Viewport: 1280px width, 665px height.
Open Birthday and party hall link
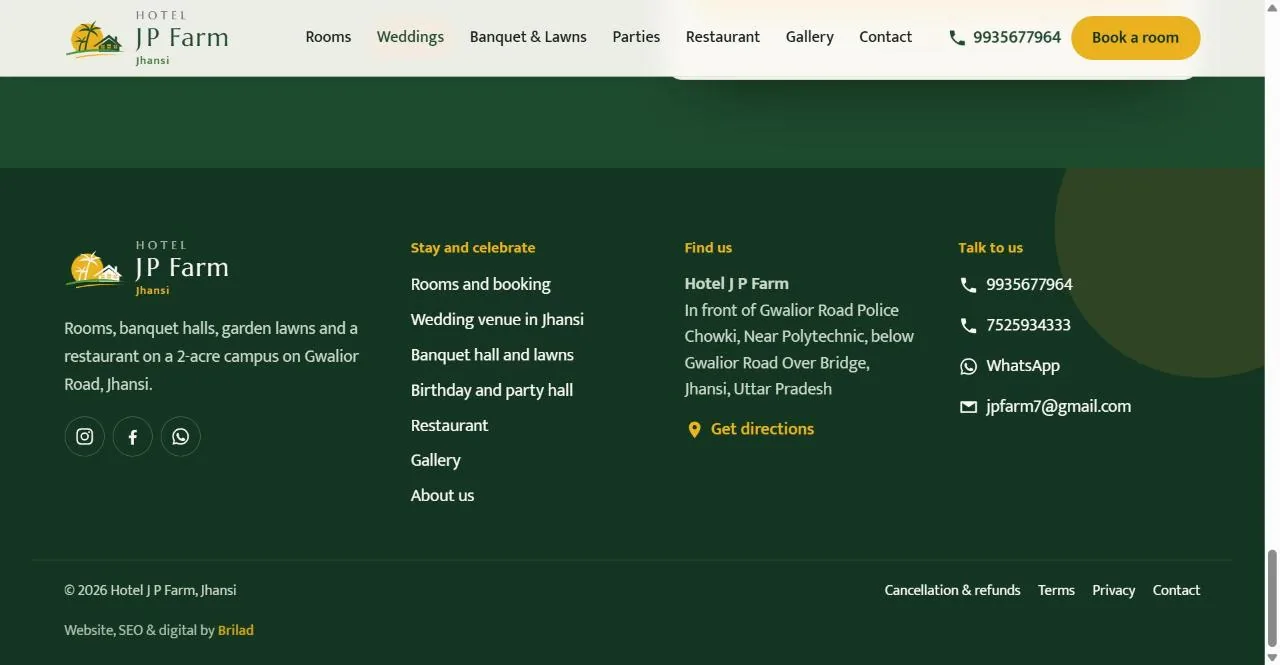tap(492, 390)
